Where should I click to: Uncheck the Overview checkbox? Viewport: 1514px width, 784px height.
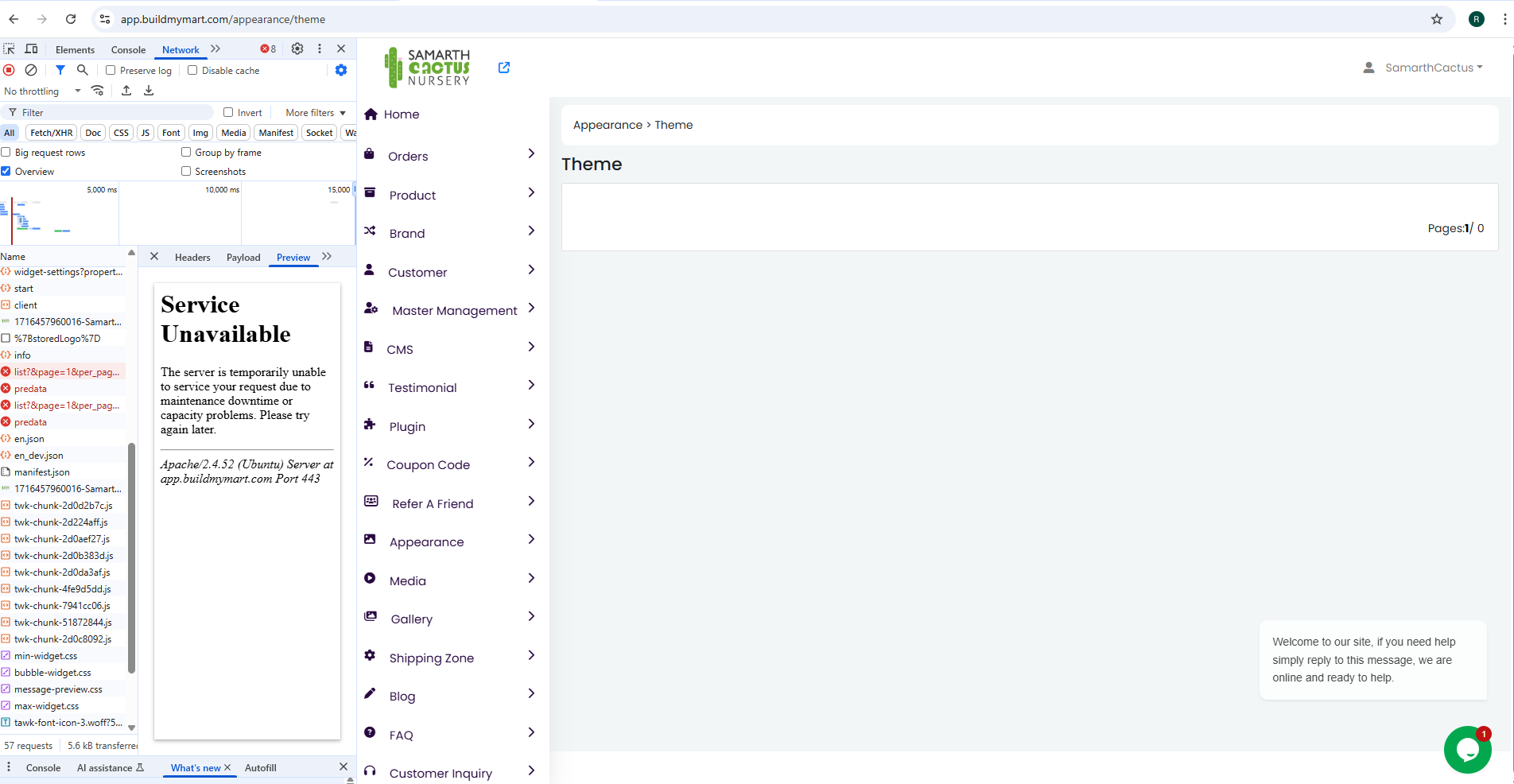pos(6,171)
